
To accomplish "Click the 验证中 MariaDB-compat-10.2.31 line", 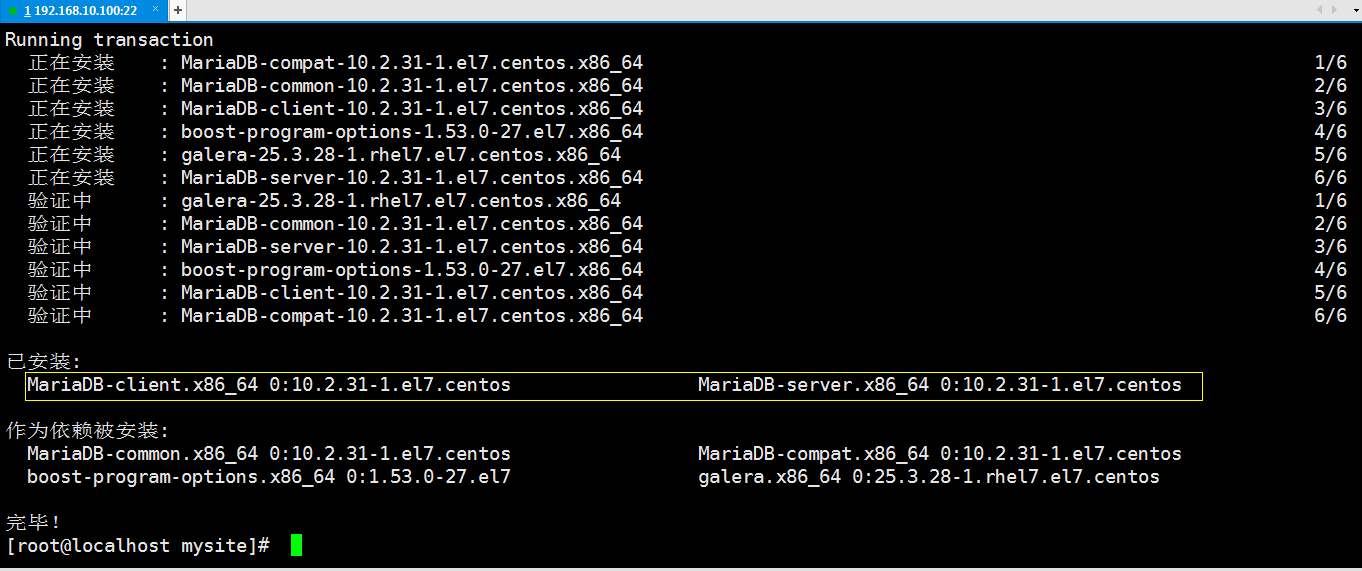I will tap(688, 316).
